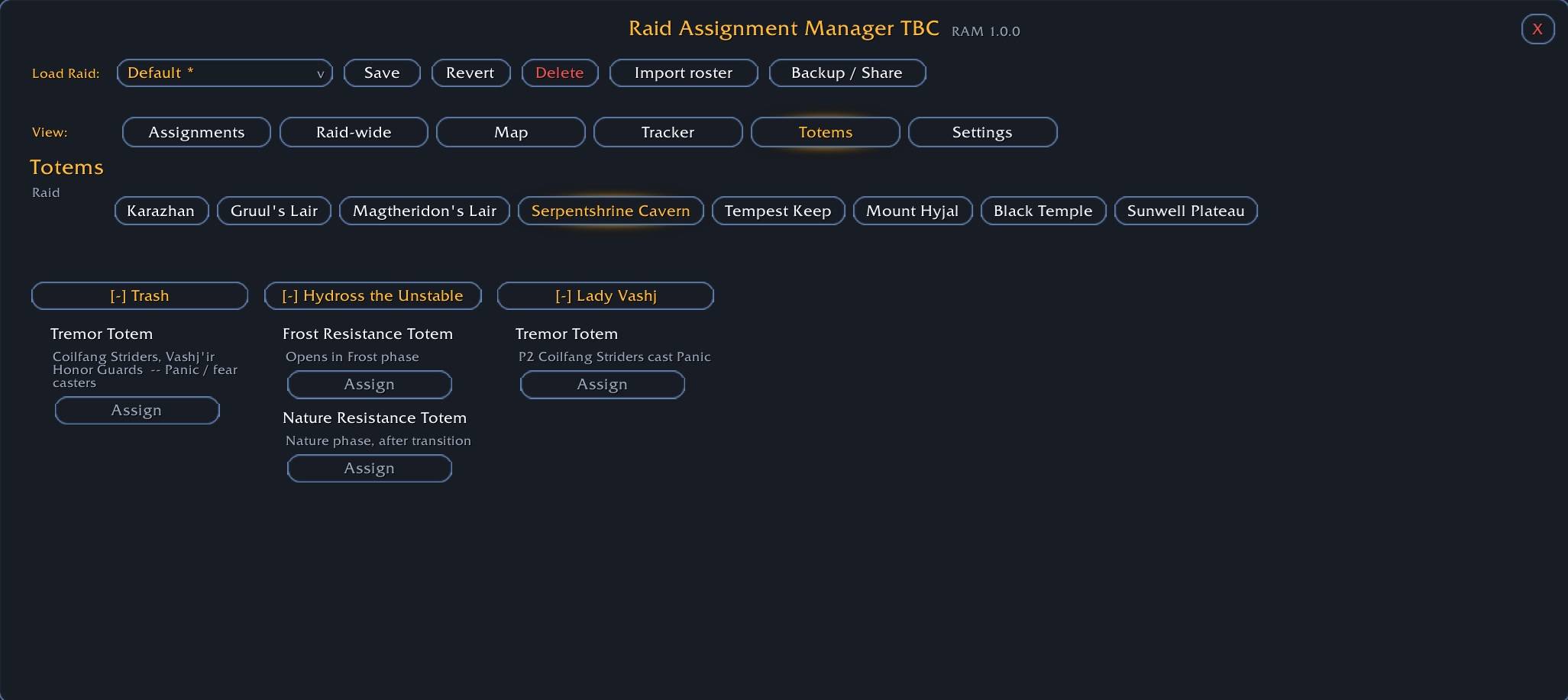
Task: Select Gruul's Lair raid
Action: click(274, 211)
